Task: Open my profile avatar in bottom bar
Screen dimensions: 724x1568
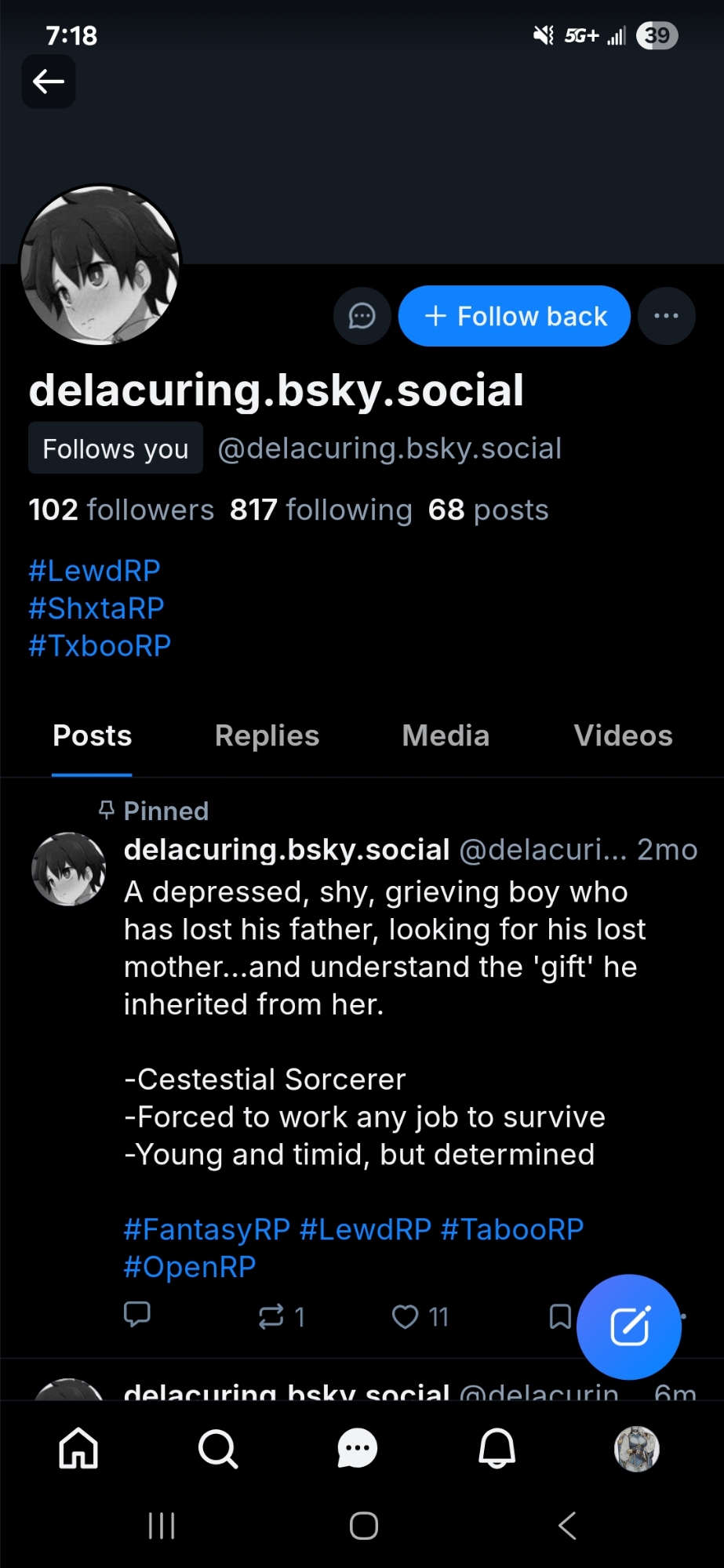Action: coord(636,1448)
